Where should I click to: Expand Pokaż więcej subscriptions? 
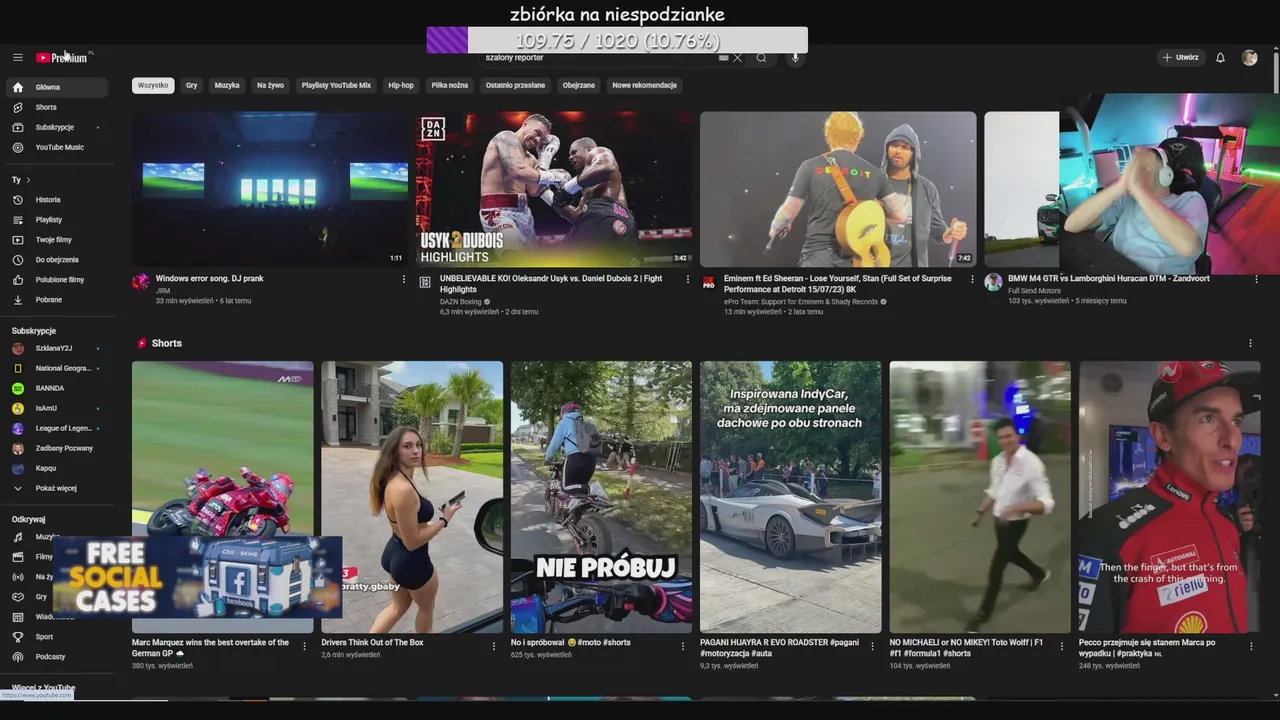coord(57,488)
